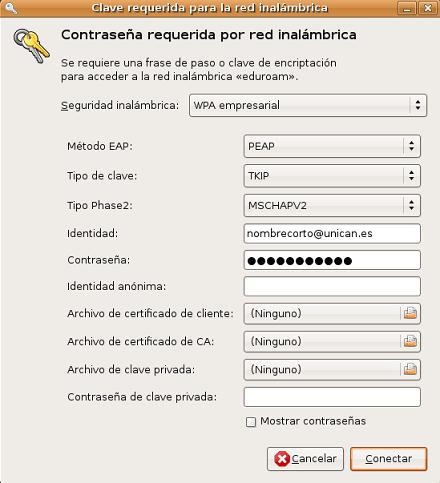
Task: Click Conectar to join eduroam
Action: tap(389, 459)
